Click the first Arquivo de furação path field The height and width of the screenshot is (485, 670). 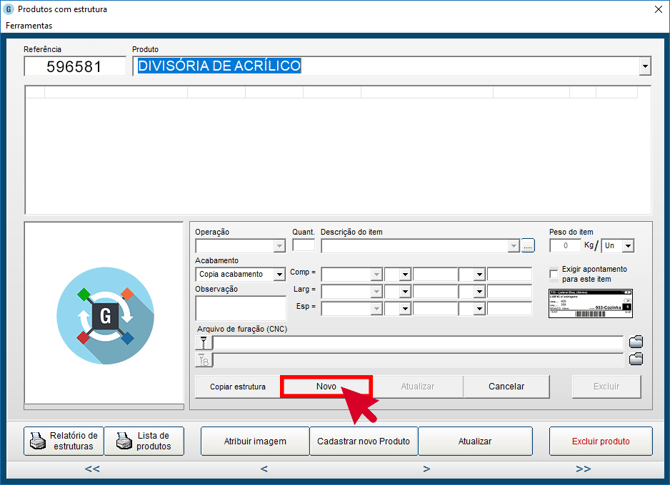(418, 343)
